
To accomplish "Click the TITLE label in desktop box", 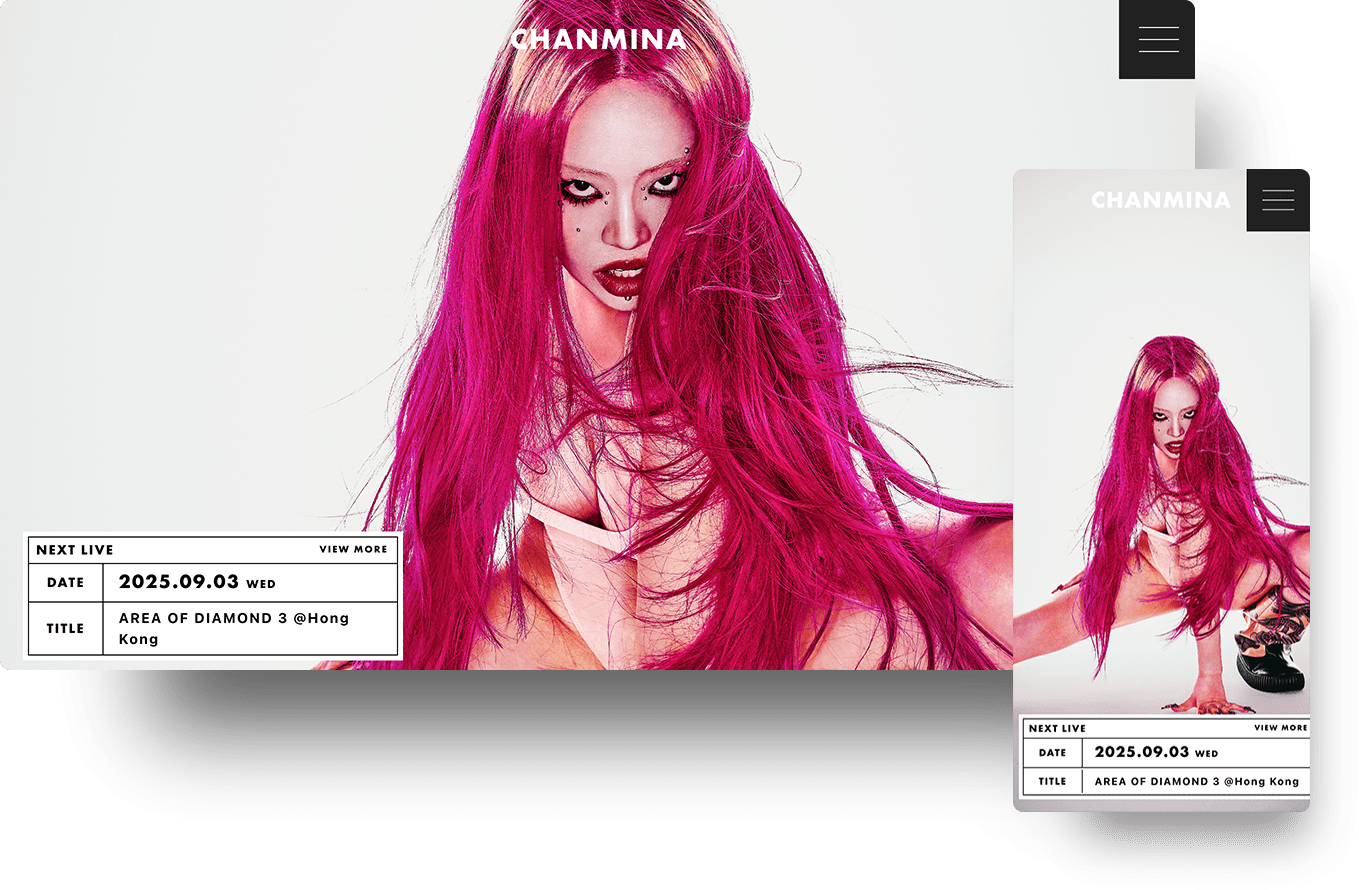I will 66,628.
